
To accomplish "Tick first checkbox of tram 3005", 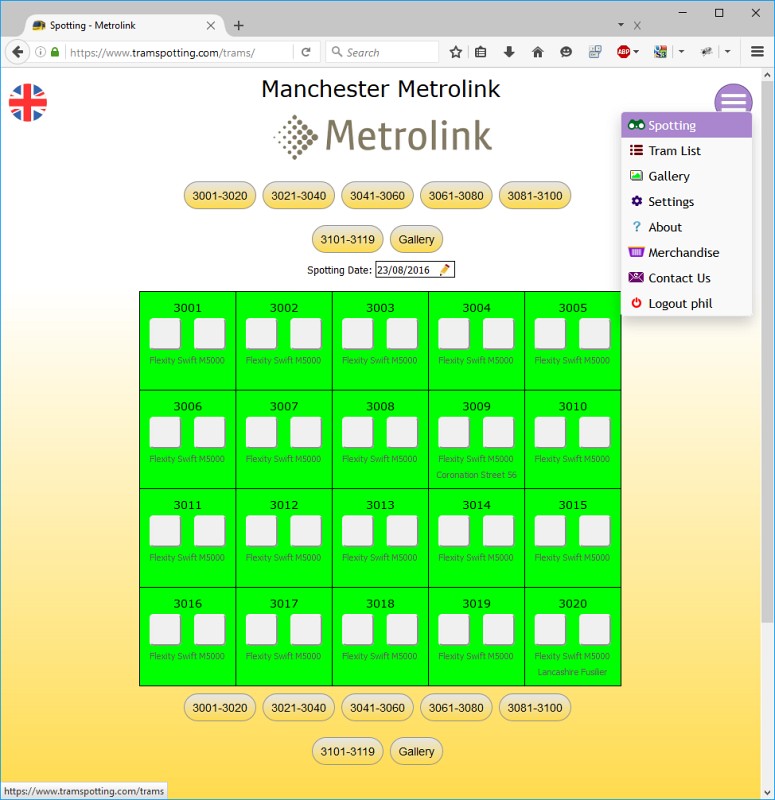I will tap(550, 334).
